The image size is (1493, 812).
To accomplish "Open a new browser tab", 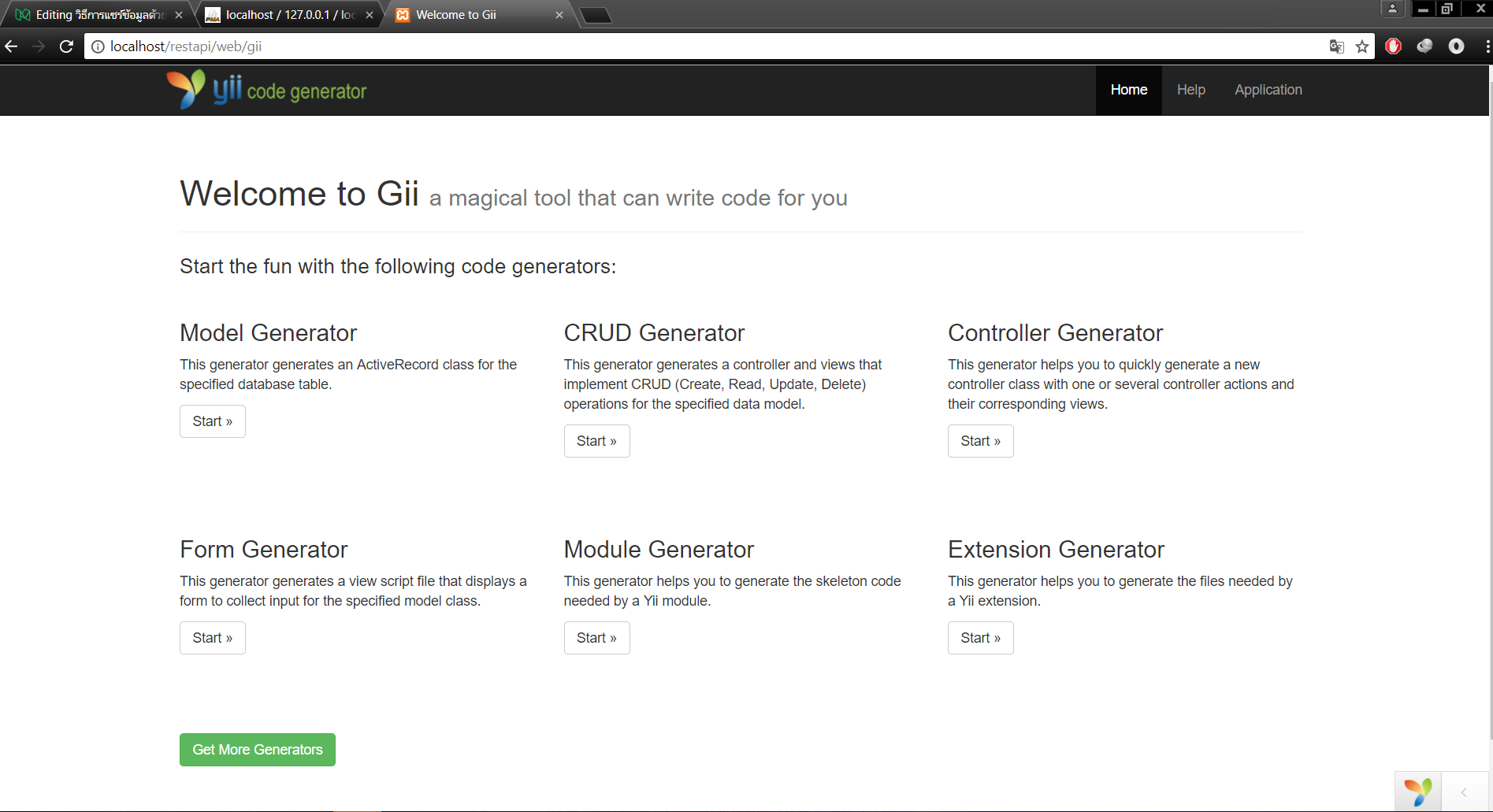I will (596, 15).
